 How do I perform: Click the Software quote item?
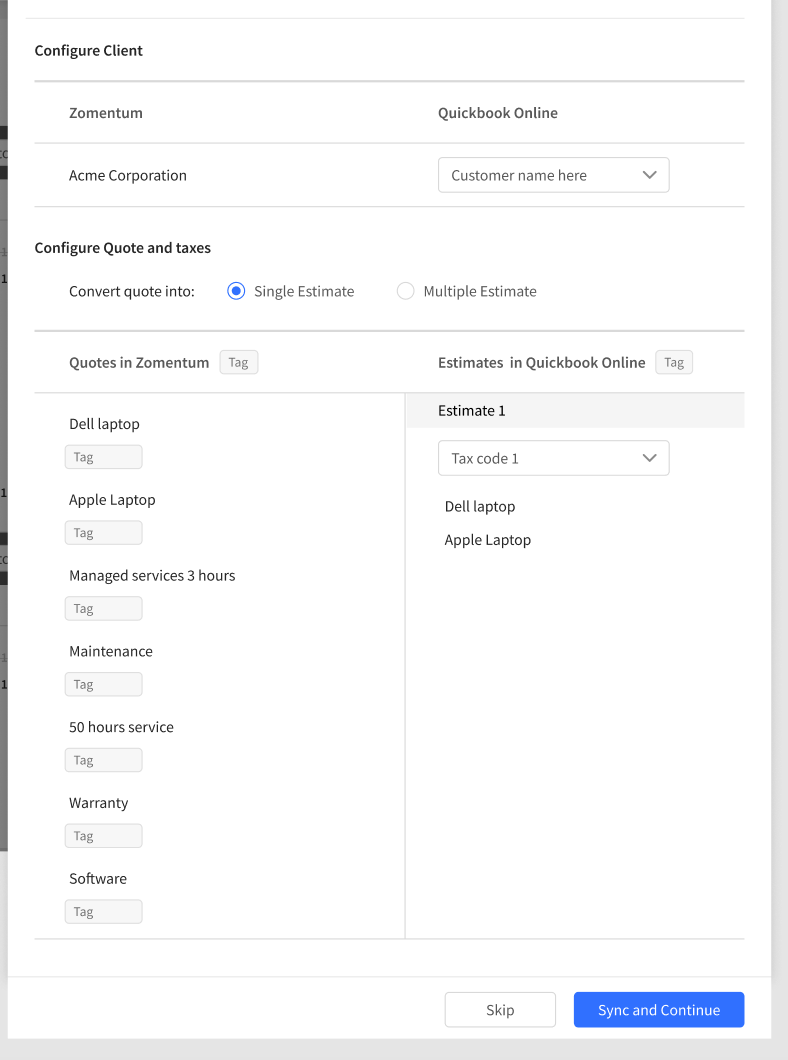(98, 879)
